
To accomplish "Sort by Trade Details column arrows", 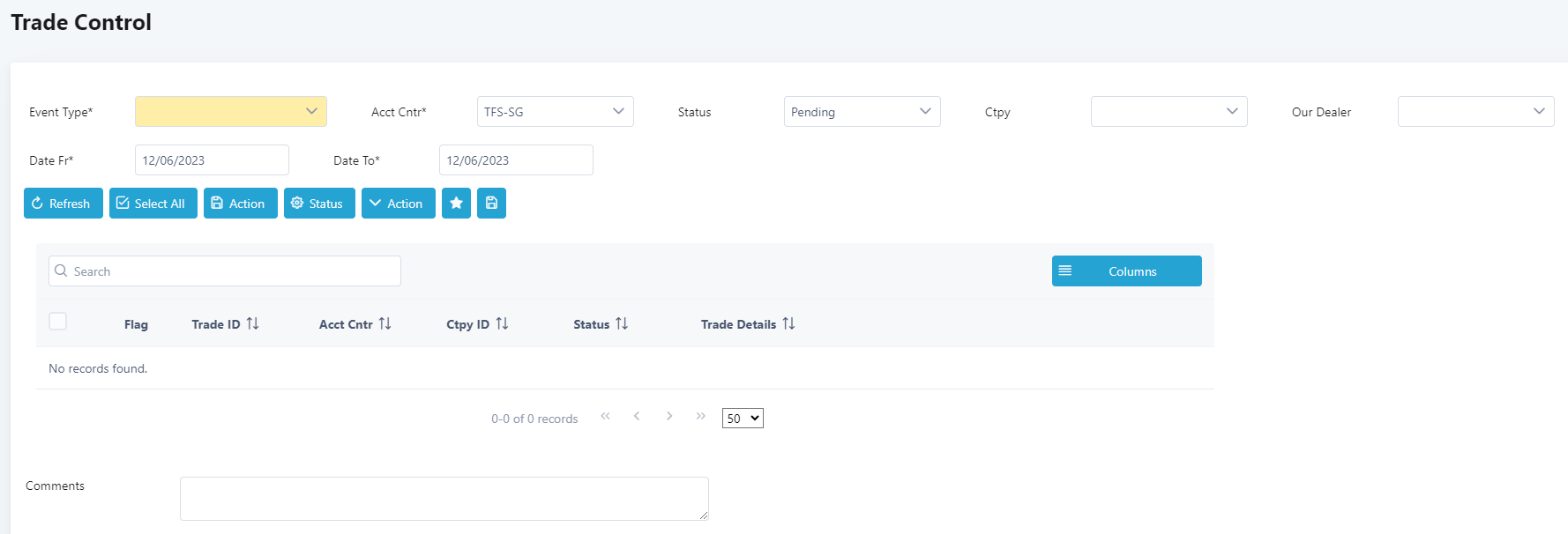I will (788, 324).
